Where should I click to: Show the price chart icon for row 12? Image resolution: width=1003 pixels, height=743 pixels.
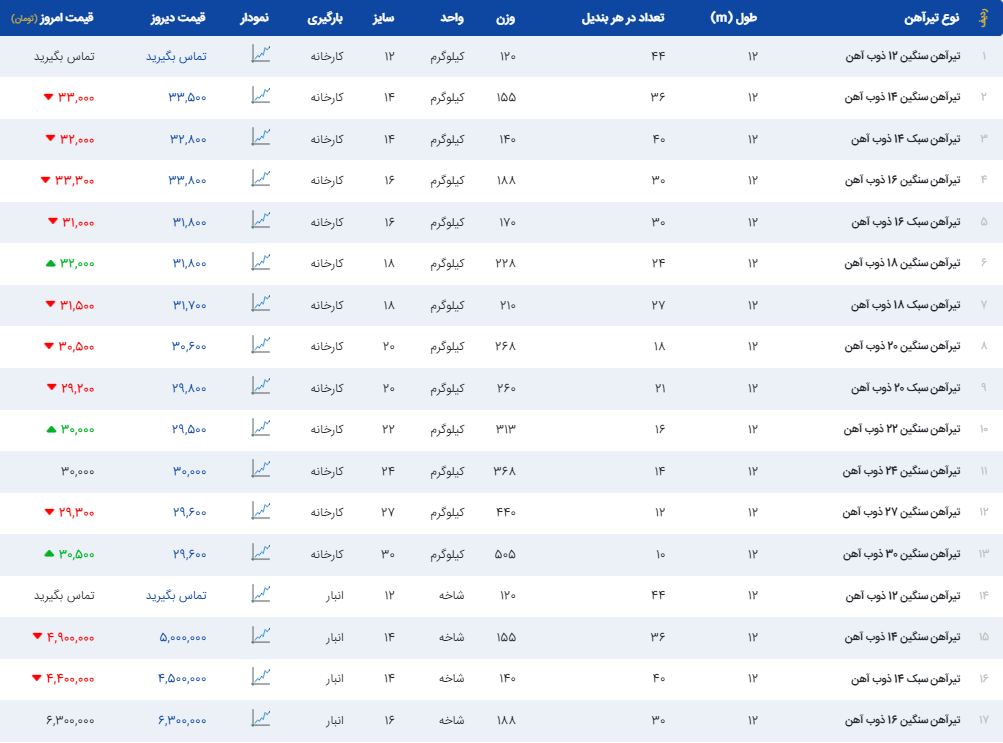tap(261, 511)
